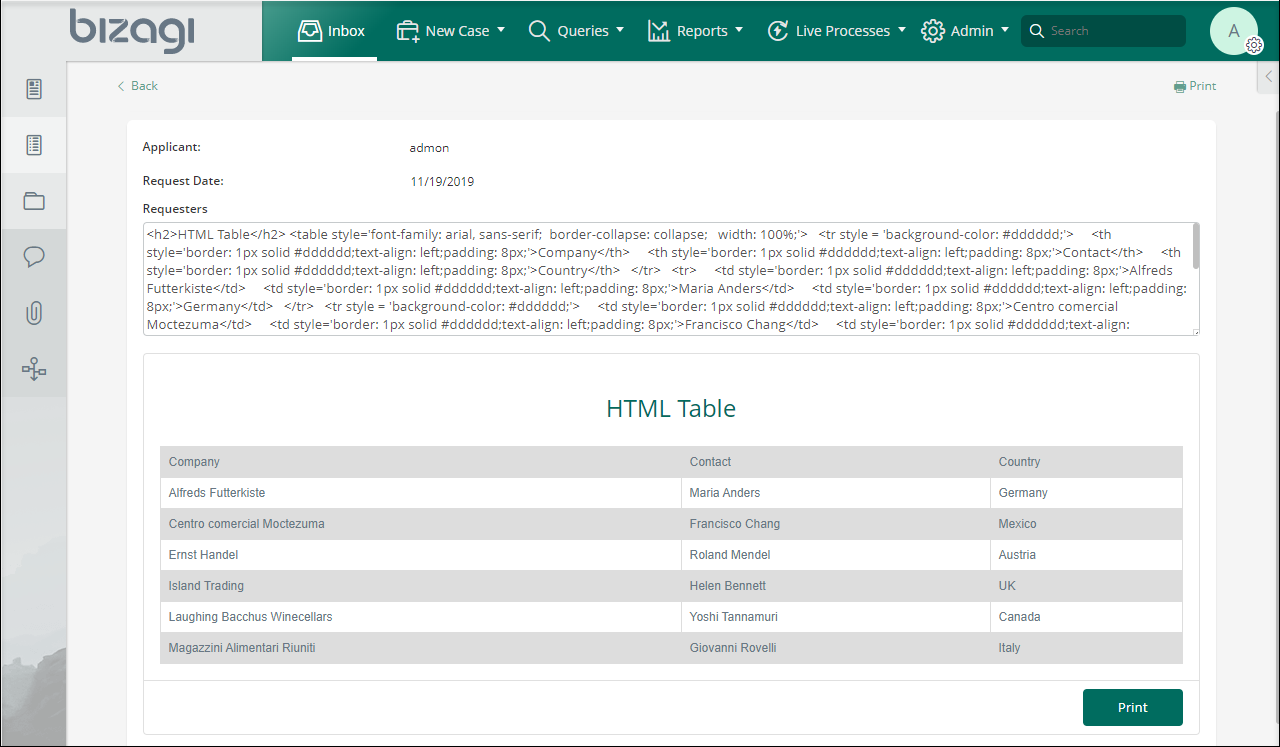
Task: Expand the Reports dropdown arrow
Action: click(739, 30)
